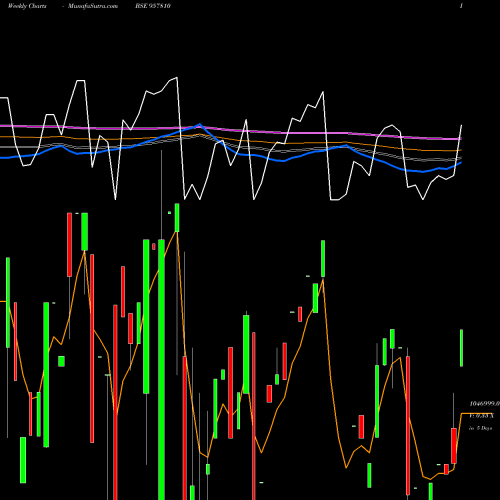Click the "Weekly Charts" title text
The width and height of the screenshot is (500, 500).
pyautogui.click(x=27, y=6)
